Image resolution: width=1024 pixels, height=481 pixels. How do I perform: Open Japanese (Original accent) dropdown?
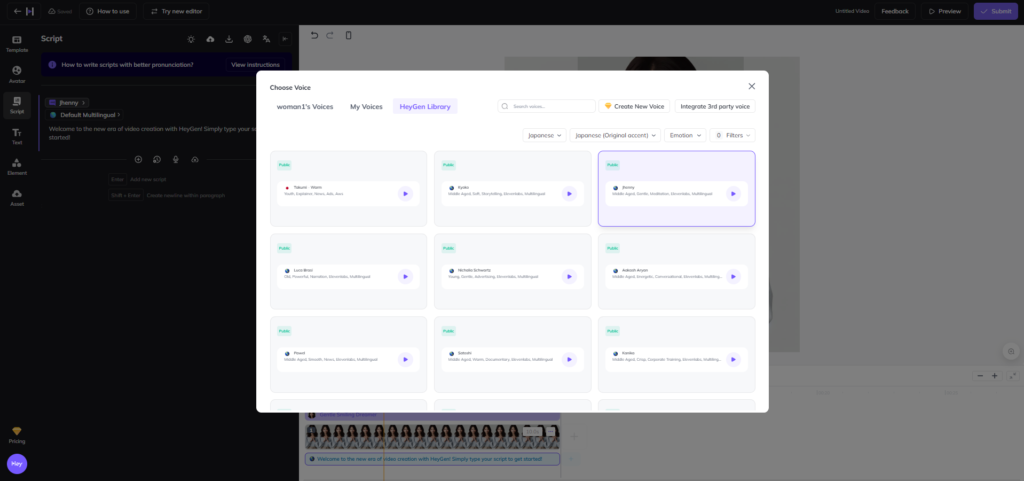(615, 135)
